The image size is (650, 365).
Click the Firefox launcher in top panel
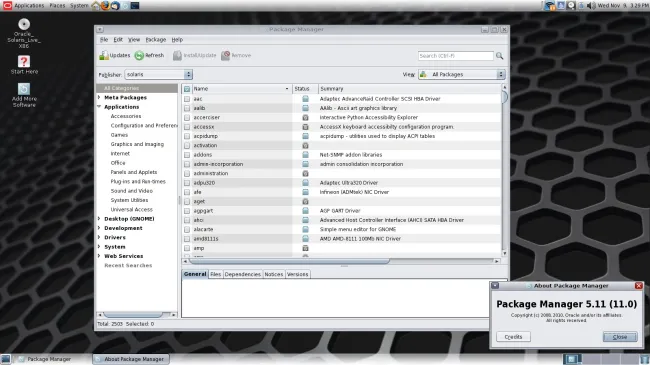point(105,5)
